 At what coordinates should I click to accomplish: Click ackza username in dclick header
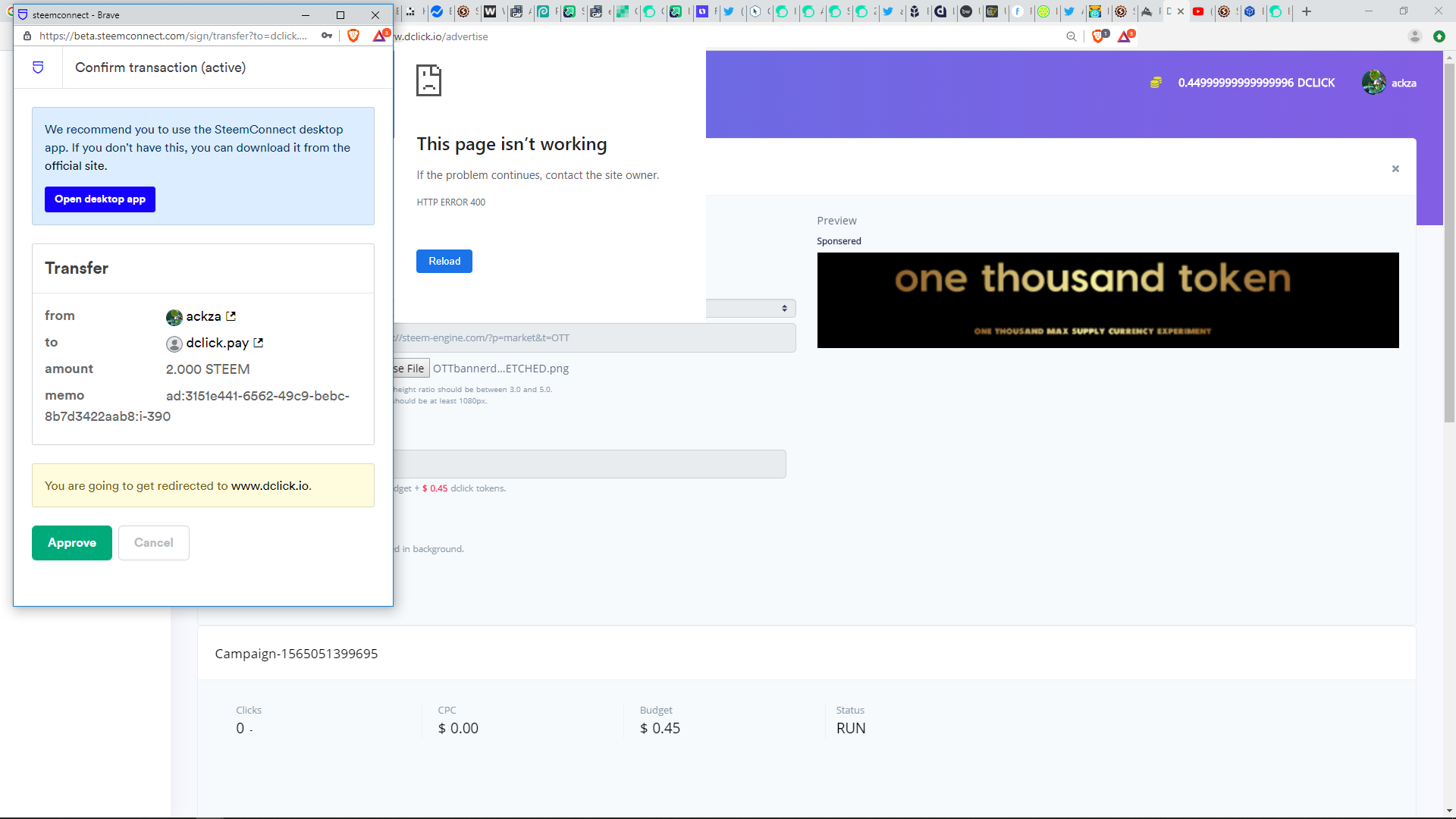coord(1404,83)
